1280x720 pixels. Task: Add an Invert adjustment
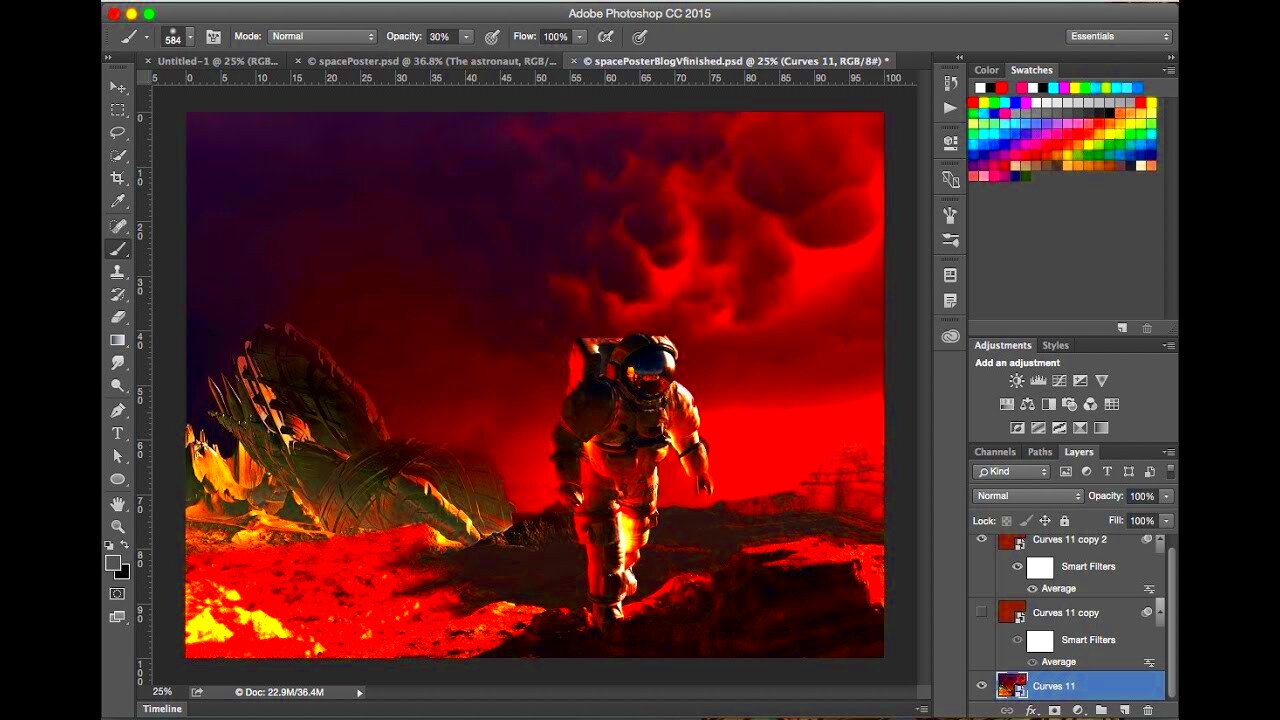click(1017, 428)
